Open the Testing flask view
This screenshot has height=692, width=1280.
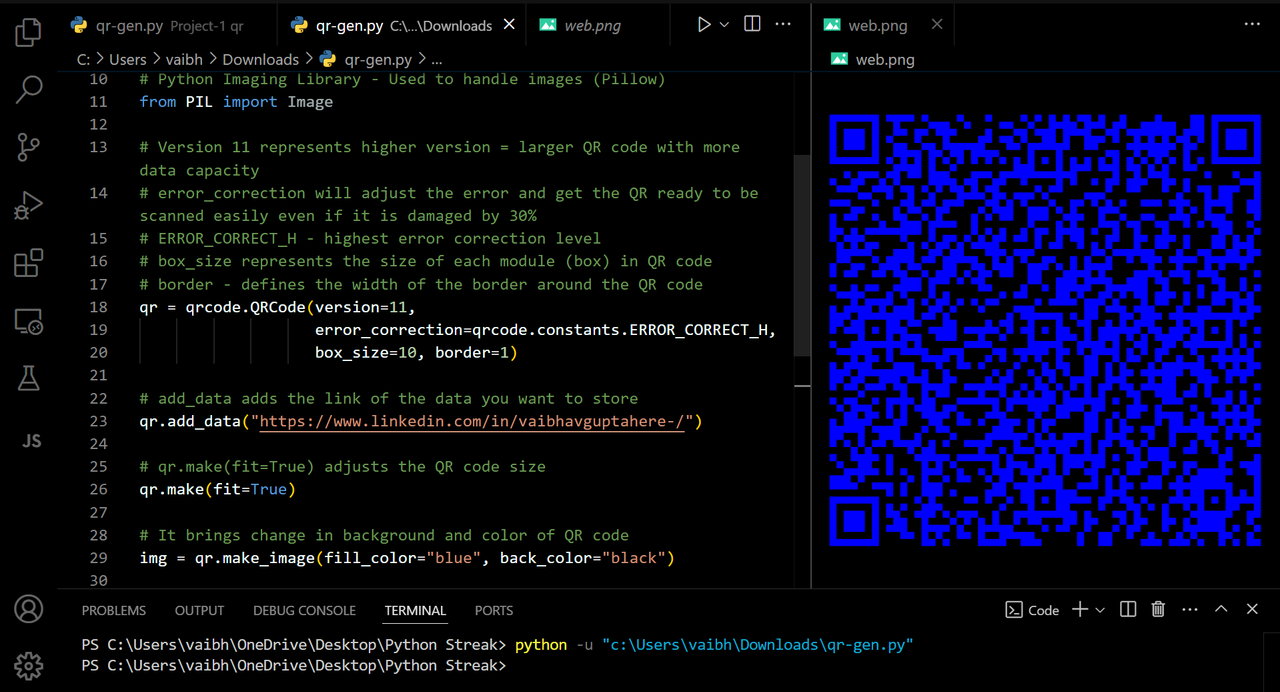coord(28,378)
